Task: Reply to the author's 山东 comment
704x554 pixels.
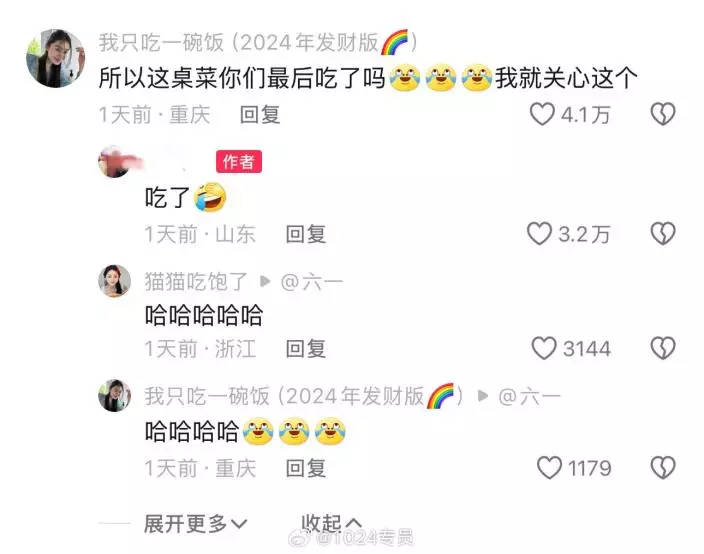Action: pos(306,234)
